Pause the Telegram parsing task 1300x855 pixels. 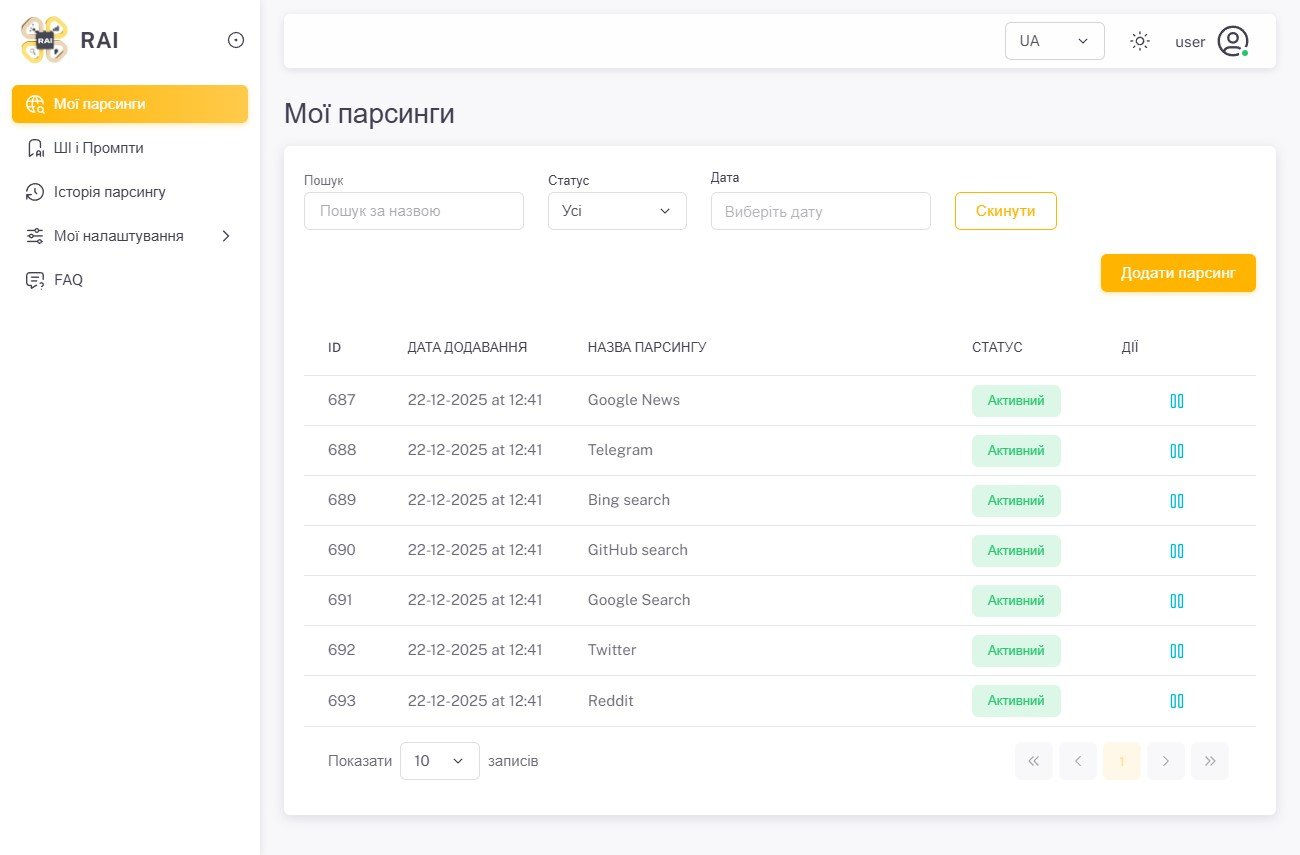pos(1177,450)
